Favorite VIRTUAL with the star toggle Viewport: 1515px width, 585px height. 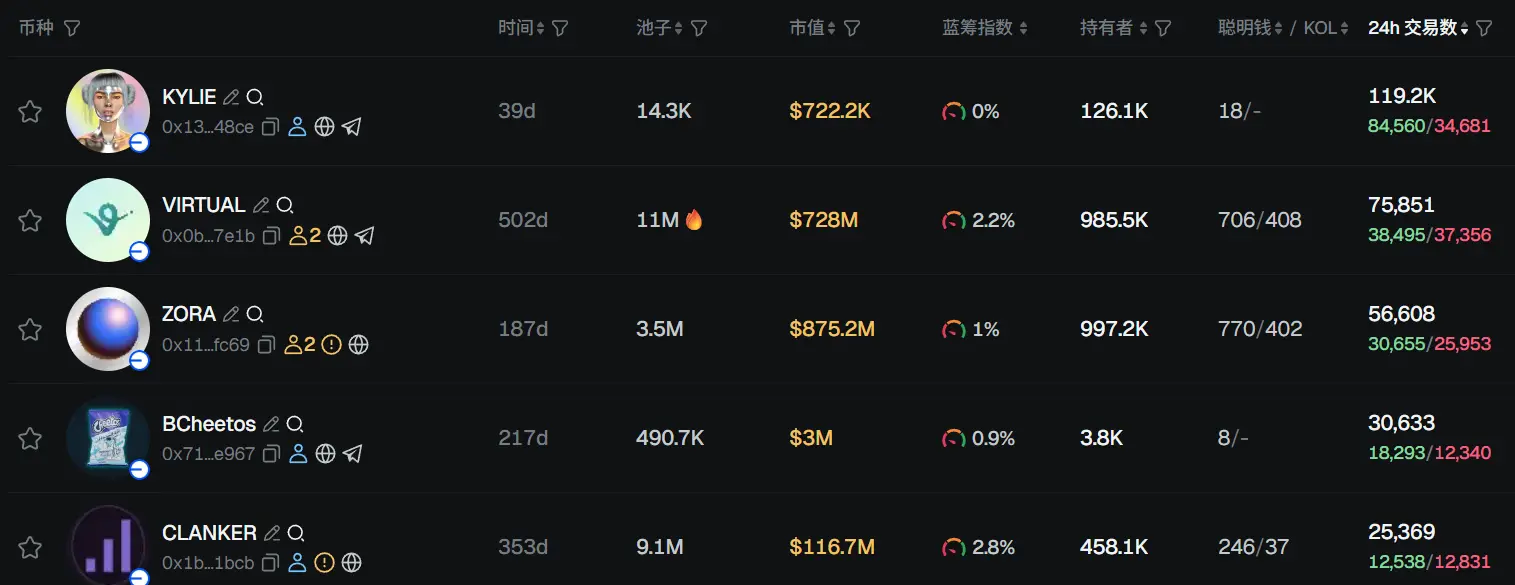point(30,220)
